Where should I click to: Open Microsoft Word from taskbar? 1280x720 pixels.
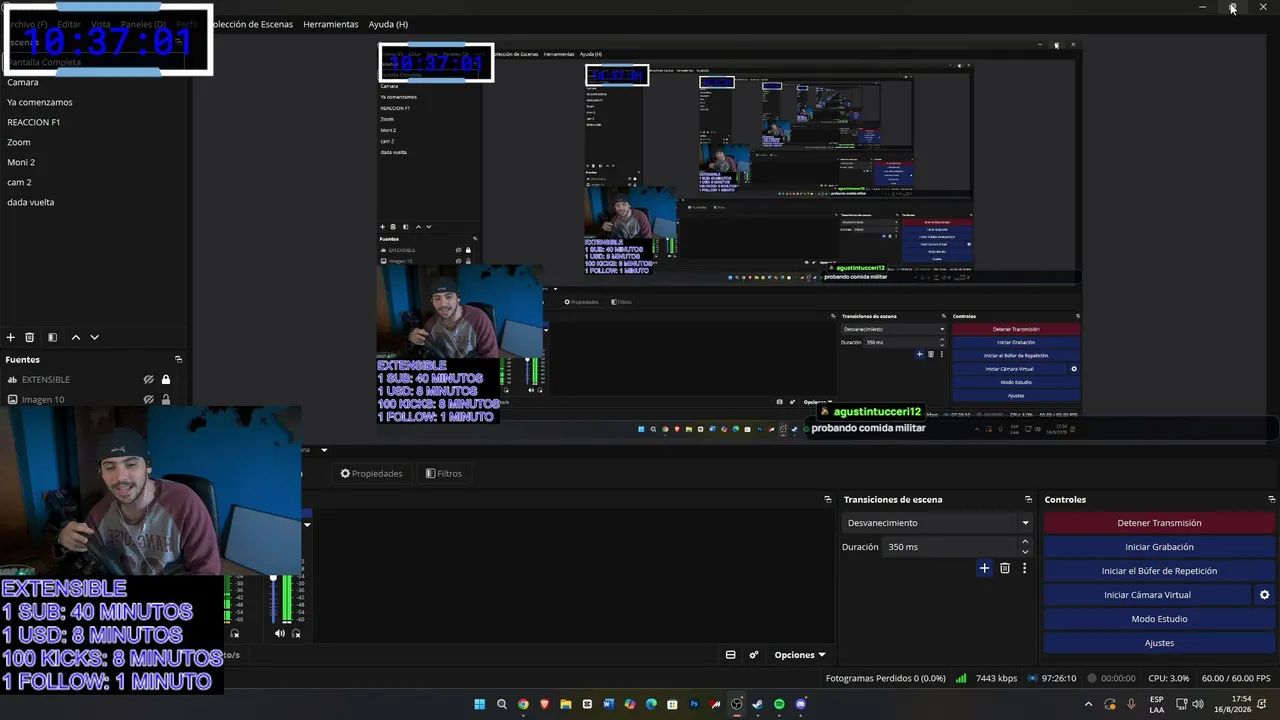[608, 704]
